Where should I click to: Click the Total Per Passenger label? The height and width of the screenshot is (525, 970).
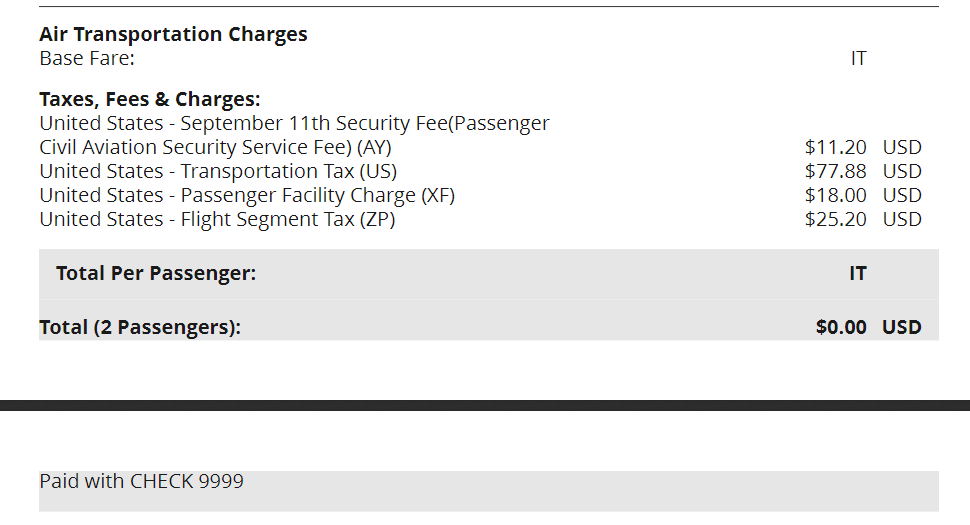coord(156,273)
